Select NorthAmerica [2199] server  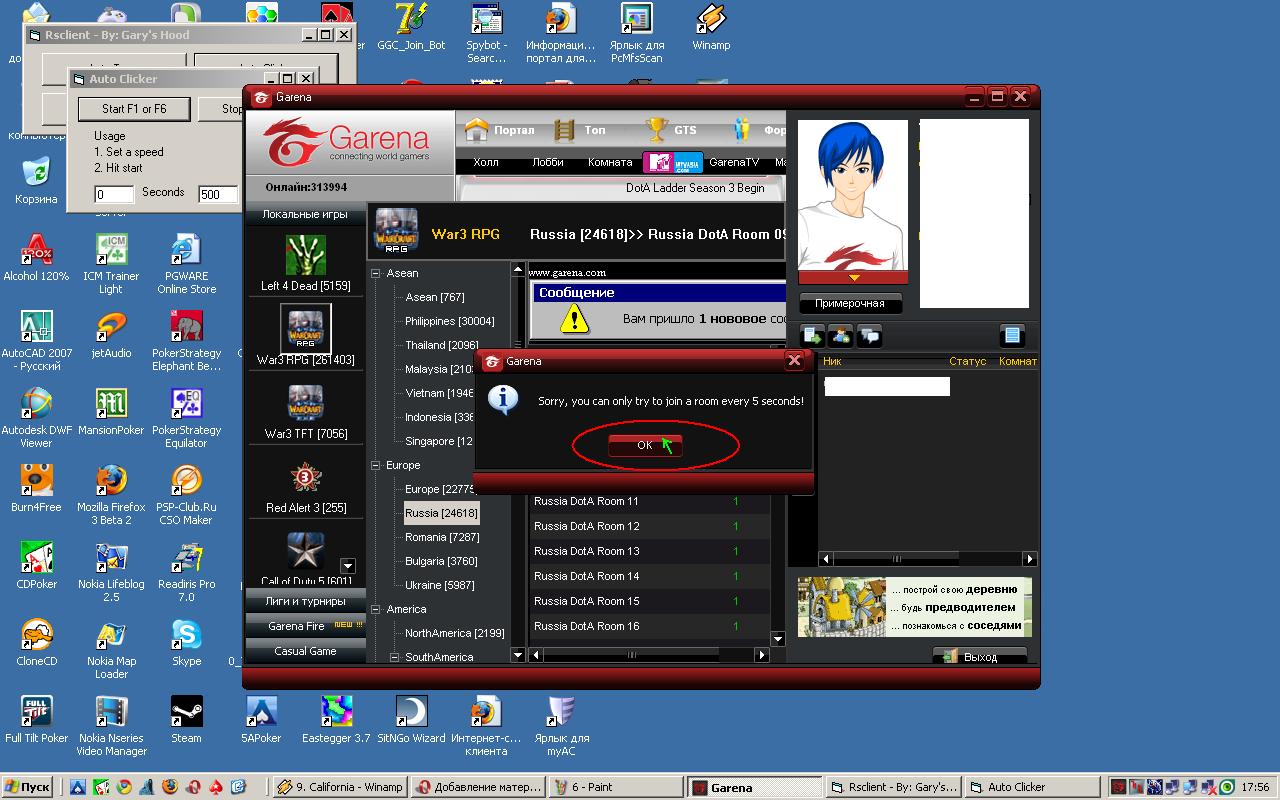[454, 633]
